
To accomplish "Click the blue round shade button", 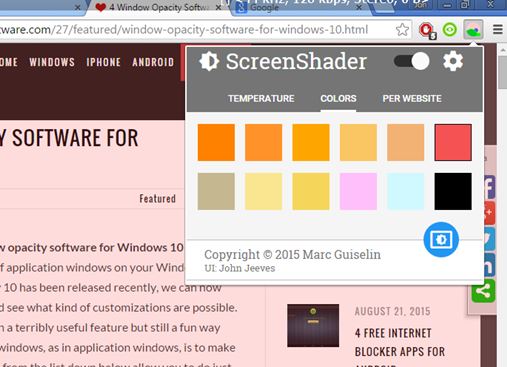I will (x=441, y=239).
